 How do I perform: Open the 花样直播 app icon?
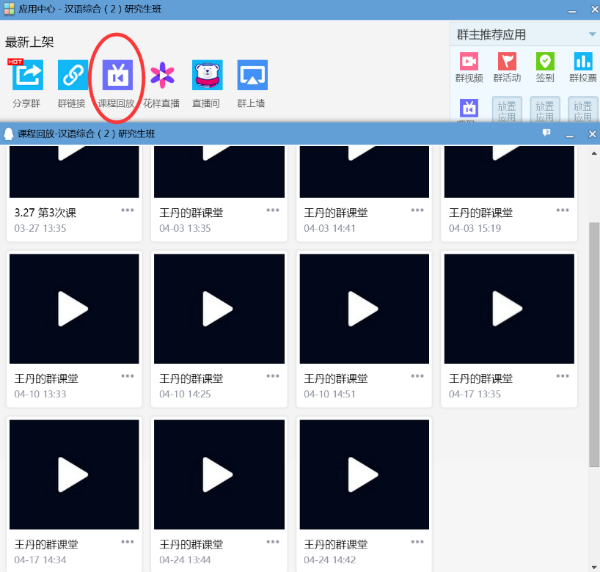pos(163,76)
